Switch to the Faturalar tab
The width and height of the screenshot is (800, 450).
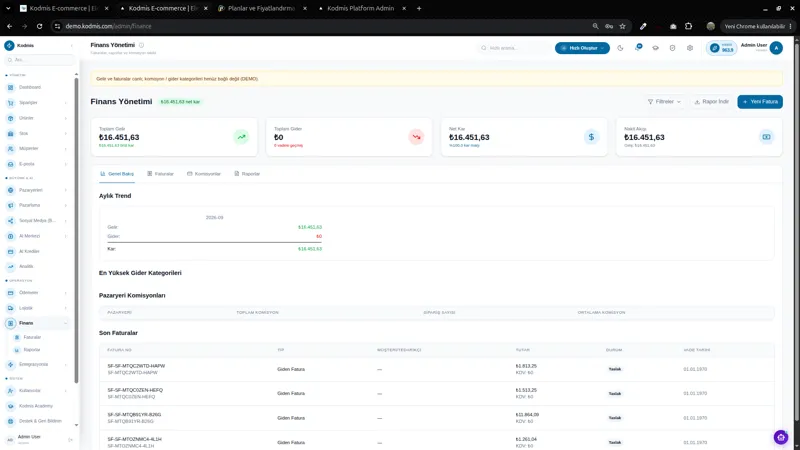pos(160,174)
